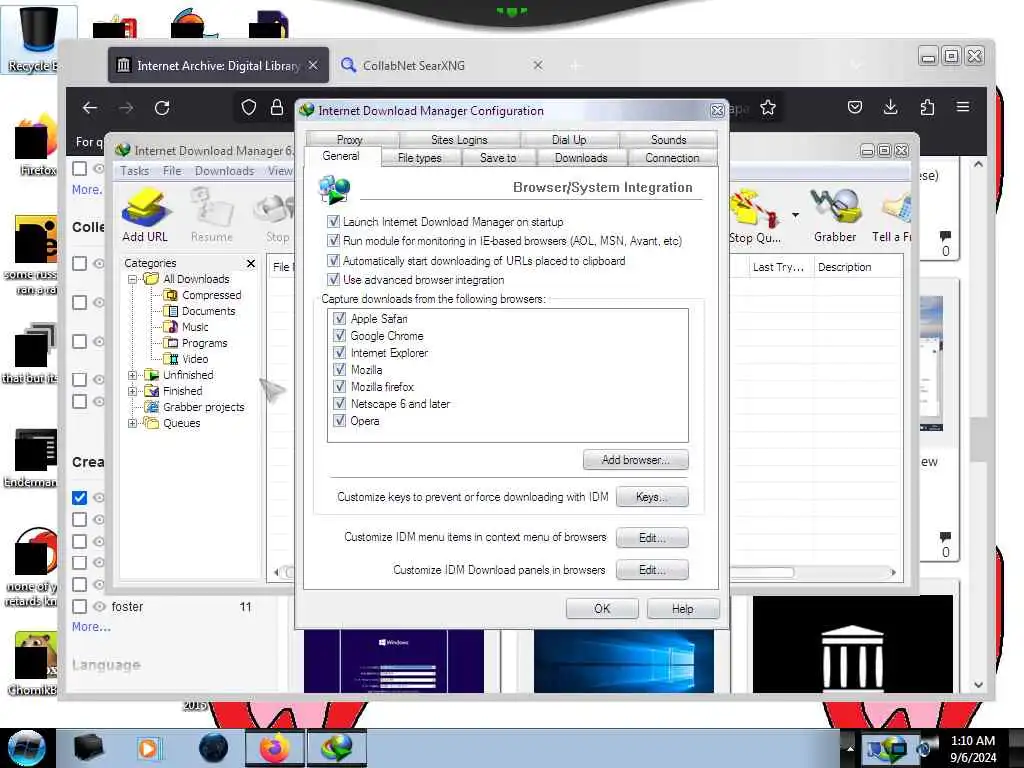Click the Add browser button
Image resolution: width=1024 pixels, height=768 pixels.
coord(635,460)
